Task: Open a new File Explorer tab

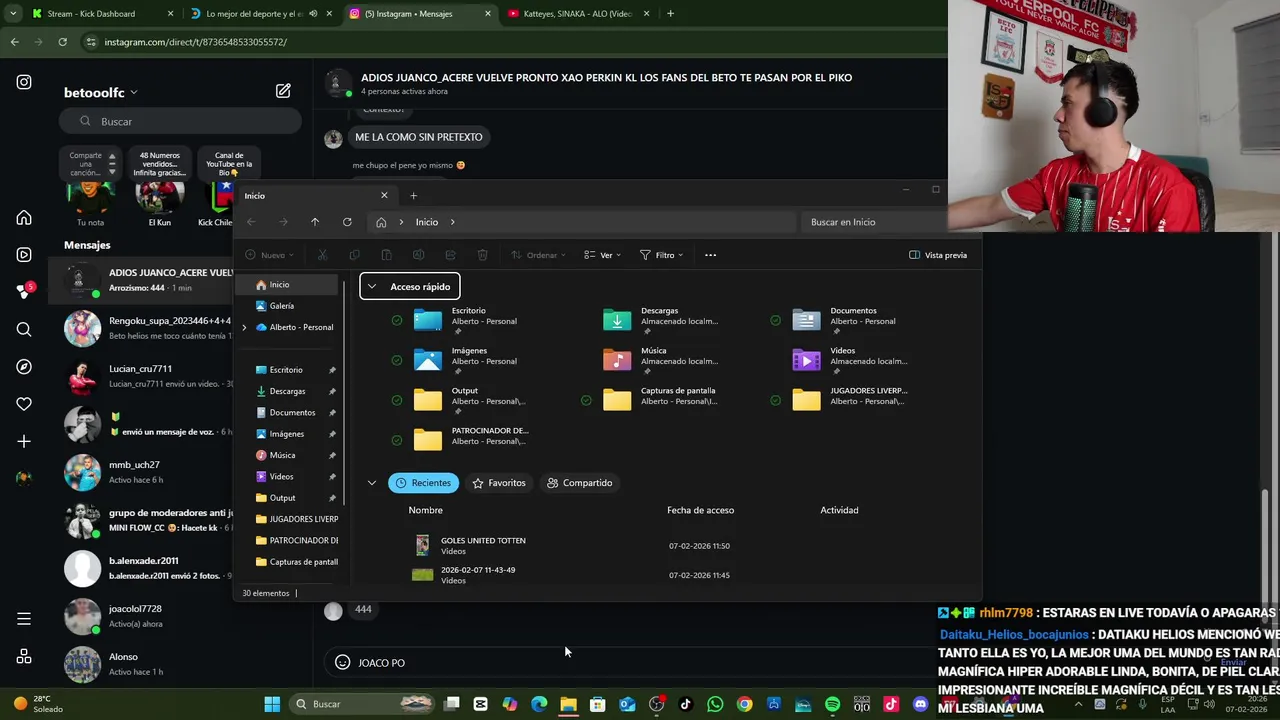Action: tap(413, 195)
